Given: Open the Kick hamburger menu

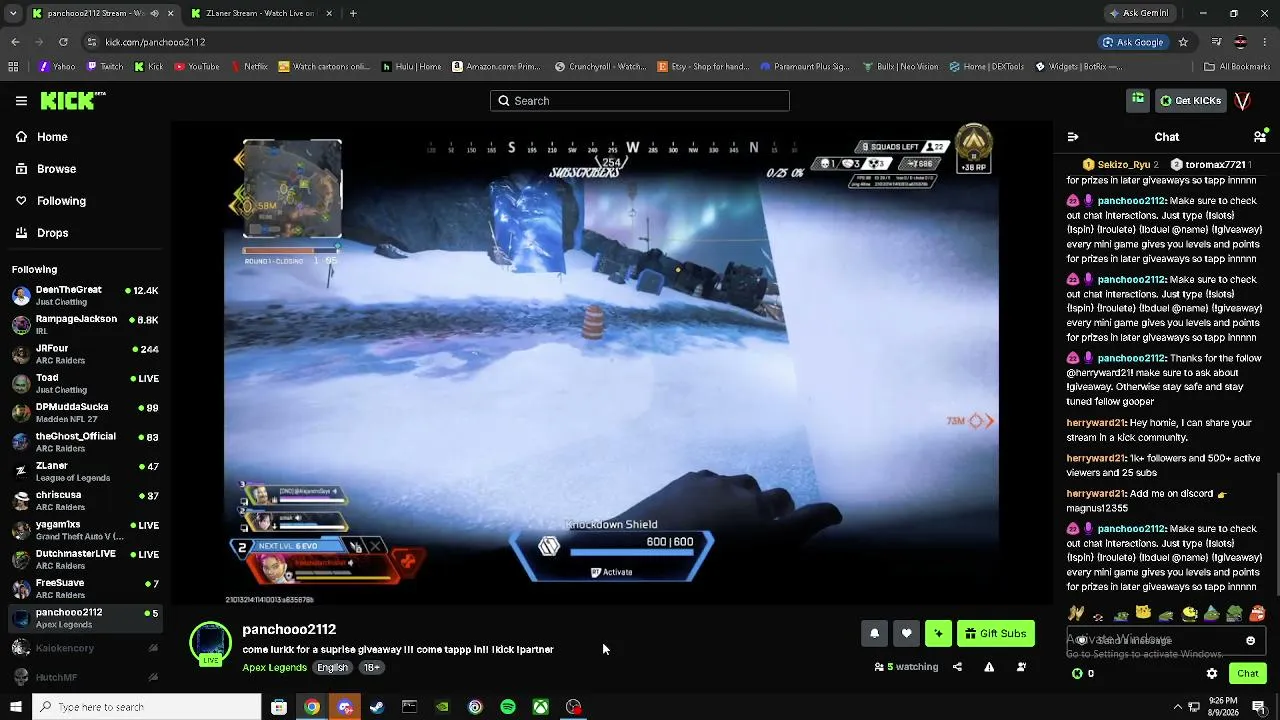Looking at the screenshot, I should 21,101.
